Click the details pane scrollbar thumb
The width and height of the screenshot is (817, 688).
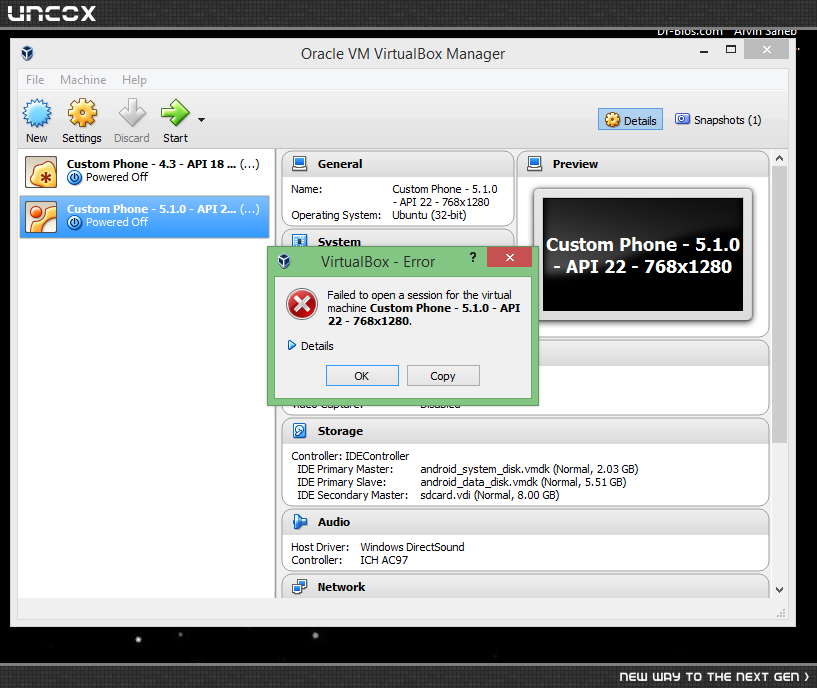coord(779,304)
